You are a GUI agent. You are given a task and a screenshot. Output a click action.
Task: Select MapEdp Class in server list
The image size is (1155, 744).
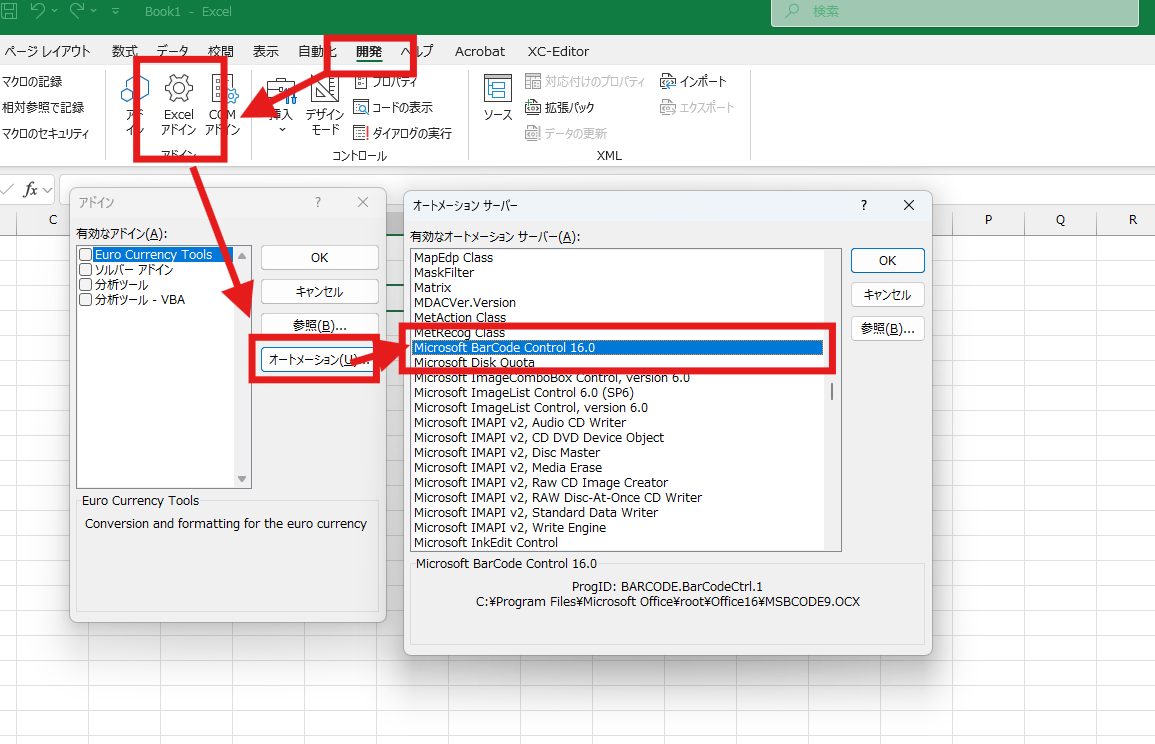617,258
